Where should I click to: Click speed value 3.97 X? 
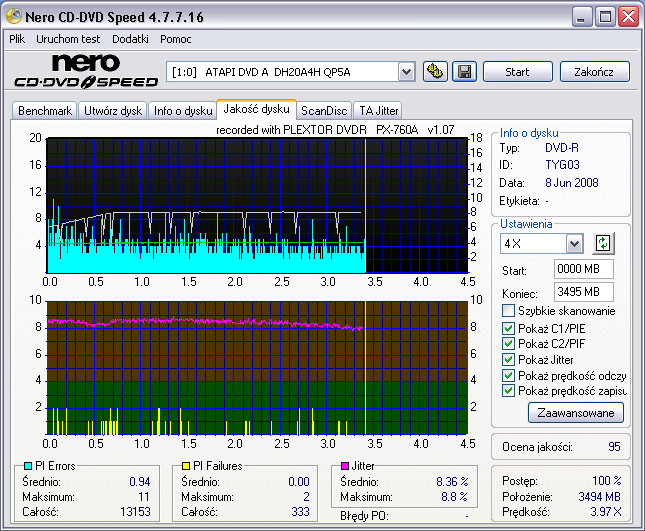click(x=606, y=512)
